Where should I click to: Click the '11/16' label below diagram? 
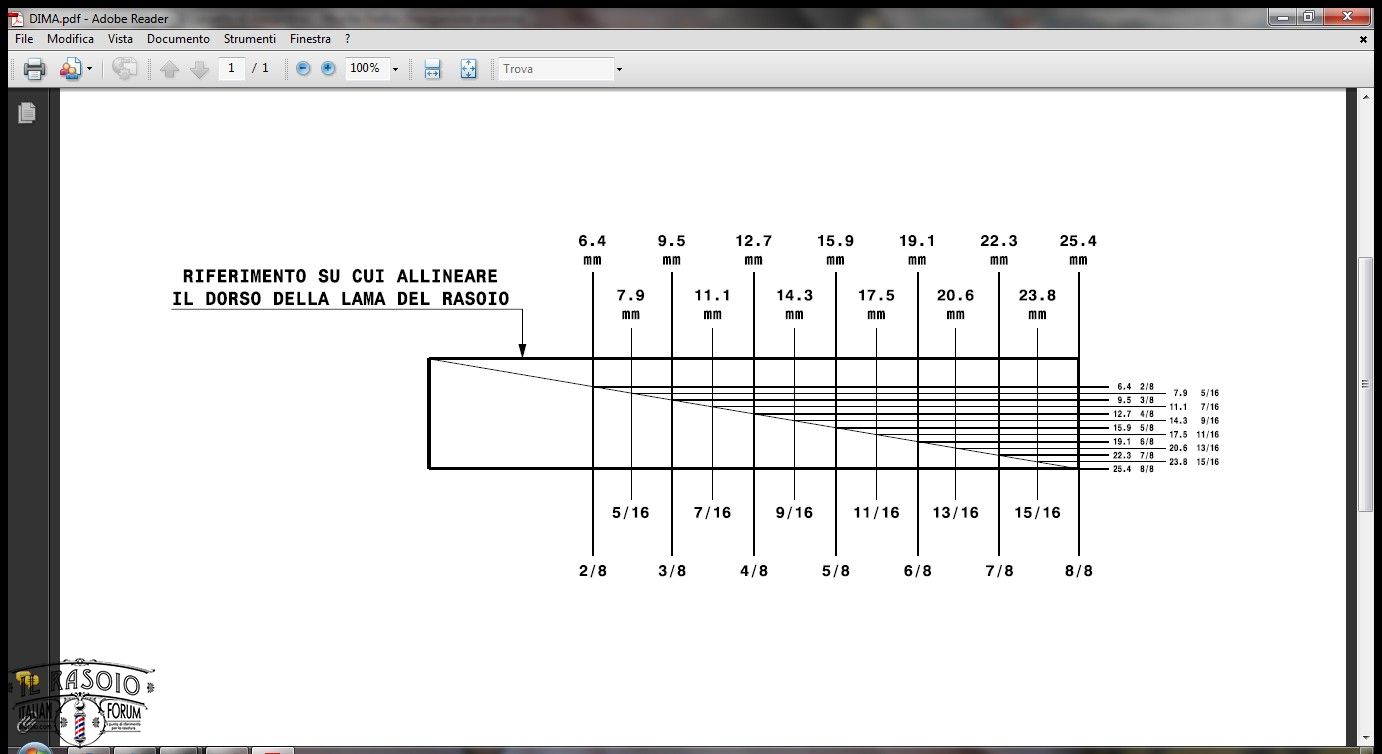pyautogui.click(x=876, y=513)
